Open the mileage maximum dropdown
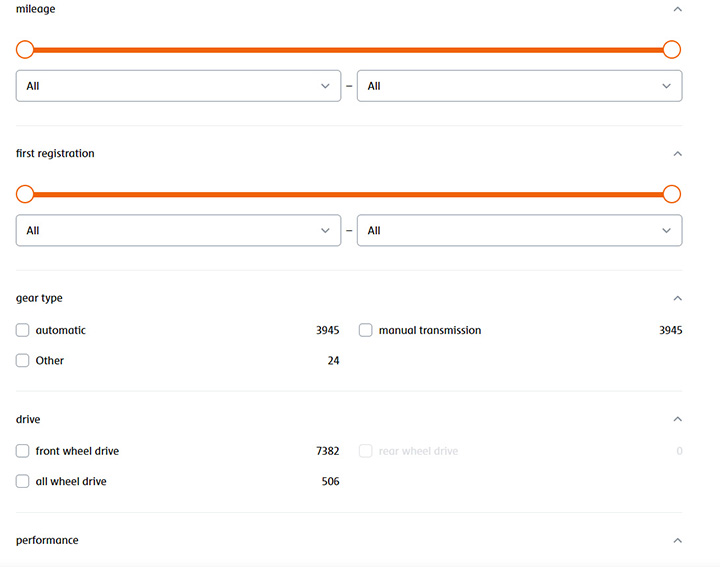This screenshot has width=720, height=567. click(x=520, y=86)
